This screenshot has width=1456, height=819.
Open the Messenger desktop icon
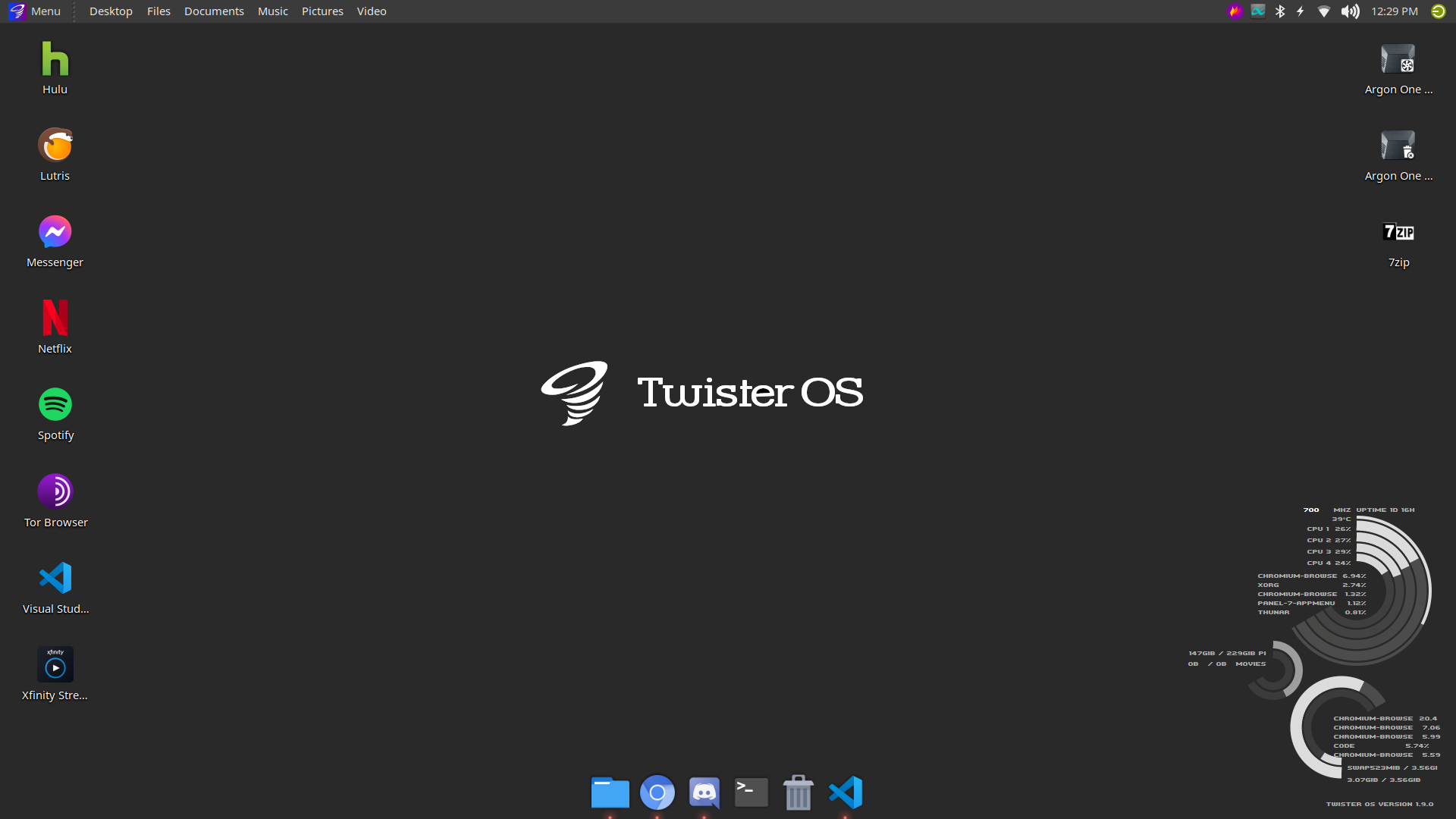click(55, 232)
